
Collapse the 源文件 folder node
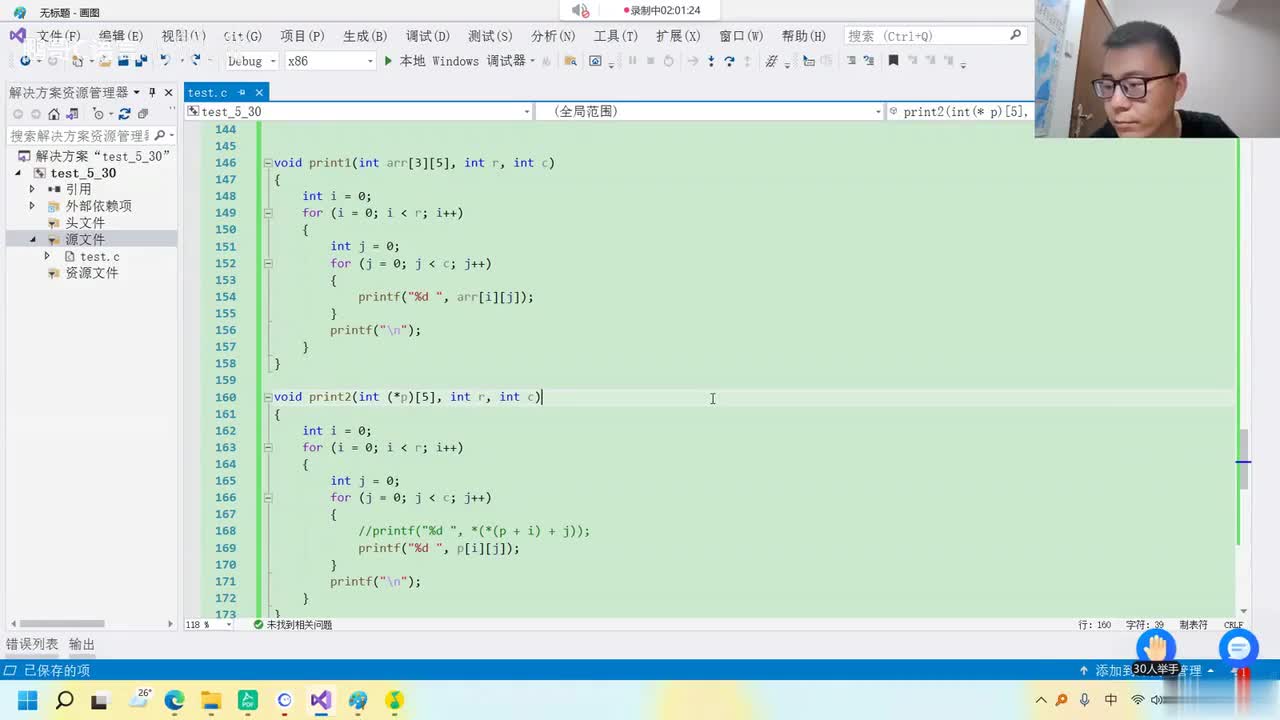coord(32,240)
